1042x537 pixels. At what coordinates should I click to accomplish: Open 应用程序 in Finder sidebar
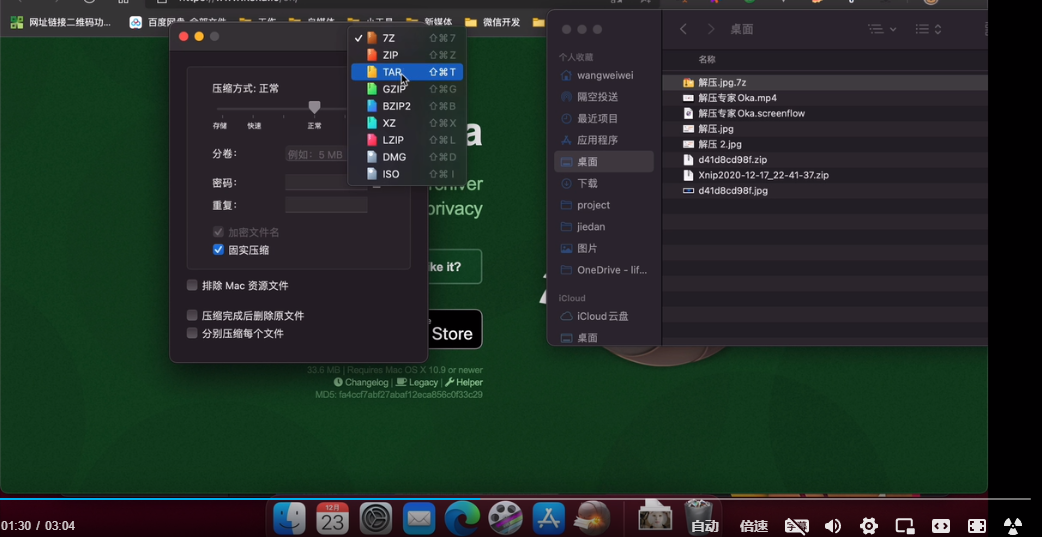604,140
